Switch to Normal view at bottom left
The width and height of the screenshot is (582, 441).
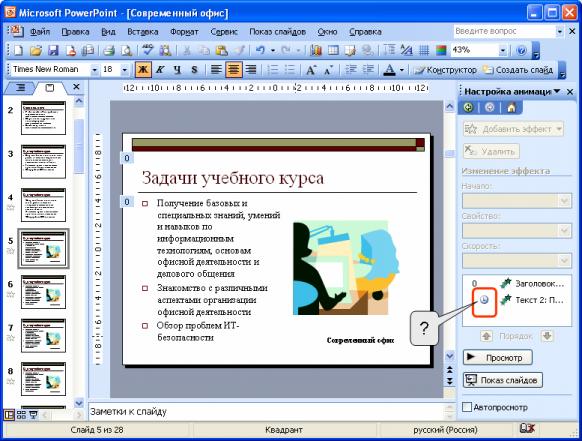tap(9, 415)
